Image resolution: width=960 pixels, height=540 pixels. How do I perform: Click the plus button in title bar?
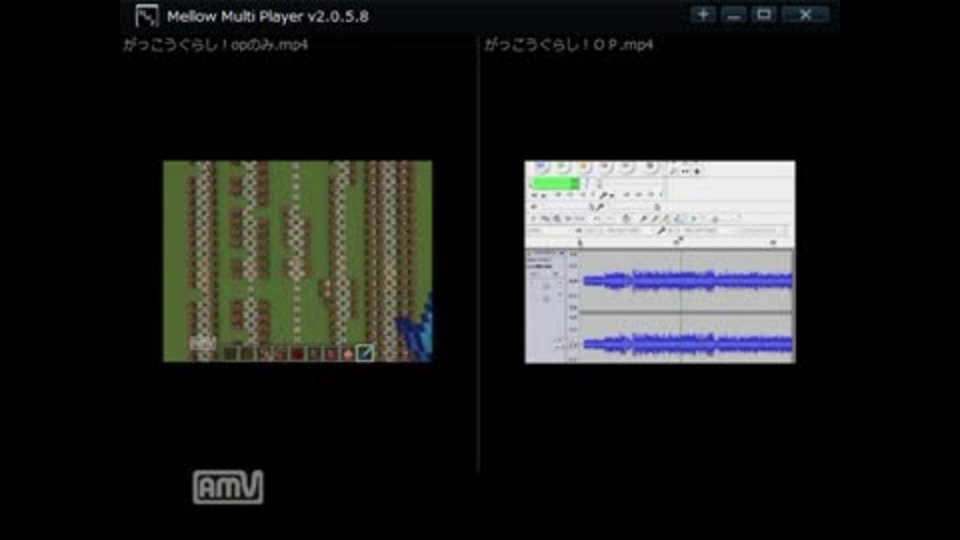tap(703, 14)
